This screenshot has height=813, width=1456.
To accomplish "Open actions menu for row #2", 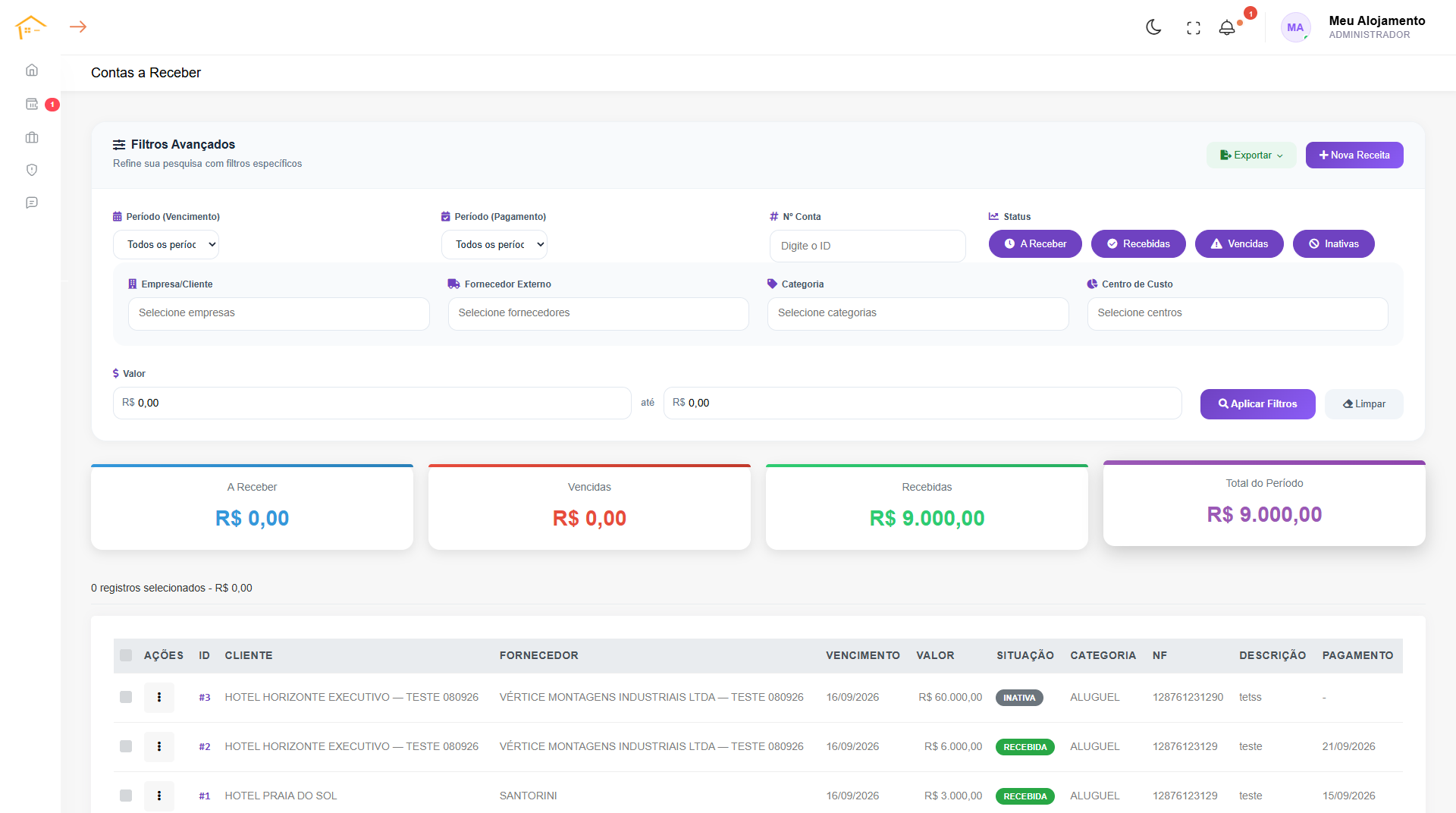I will click(x=159, y=746).
